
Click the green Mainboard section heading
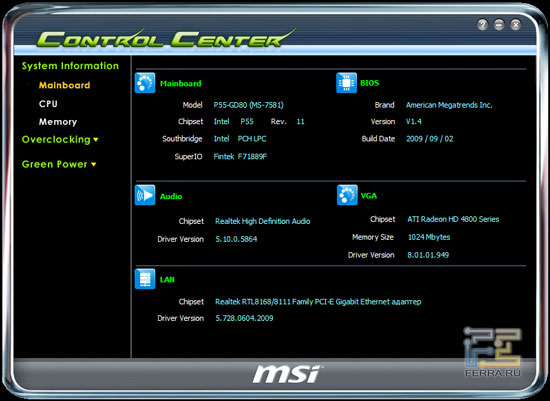[181, 83]
